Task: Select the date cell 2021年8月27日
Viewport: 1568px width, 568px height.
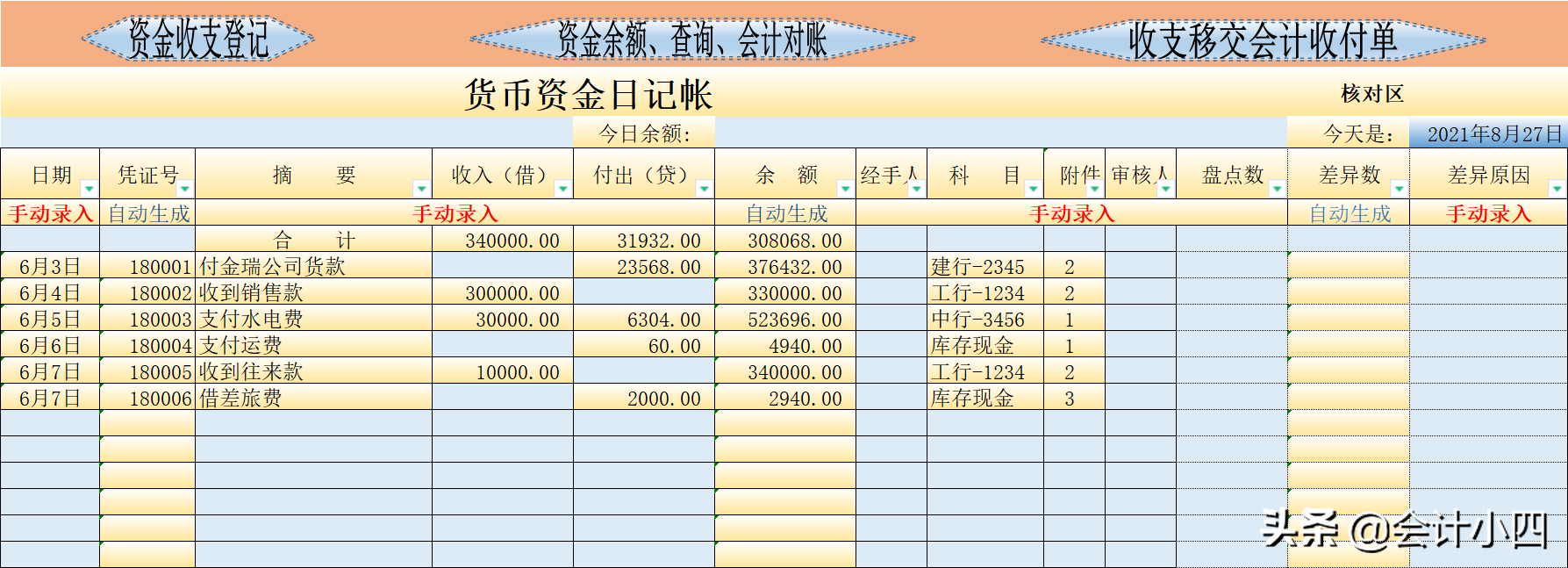Action: point(1488,133)
